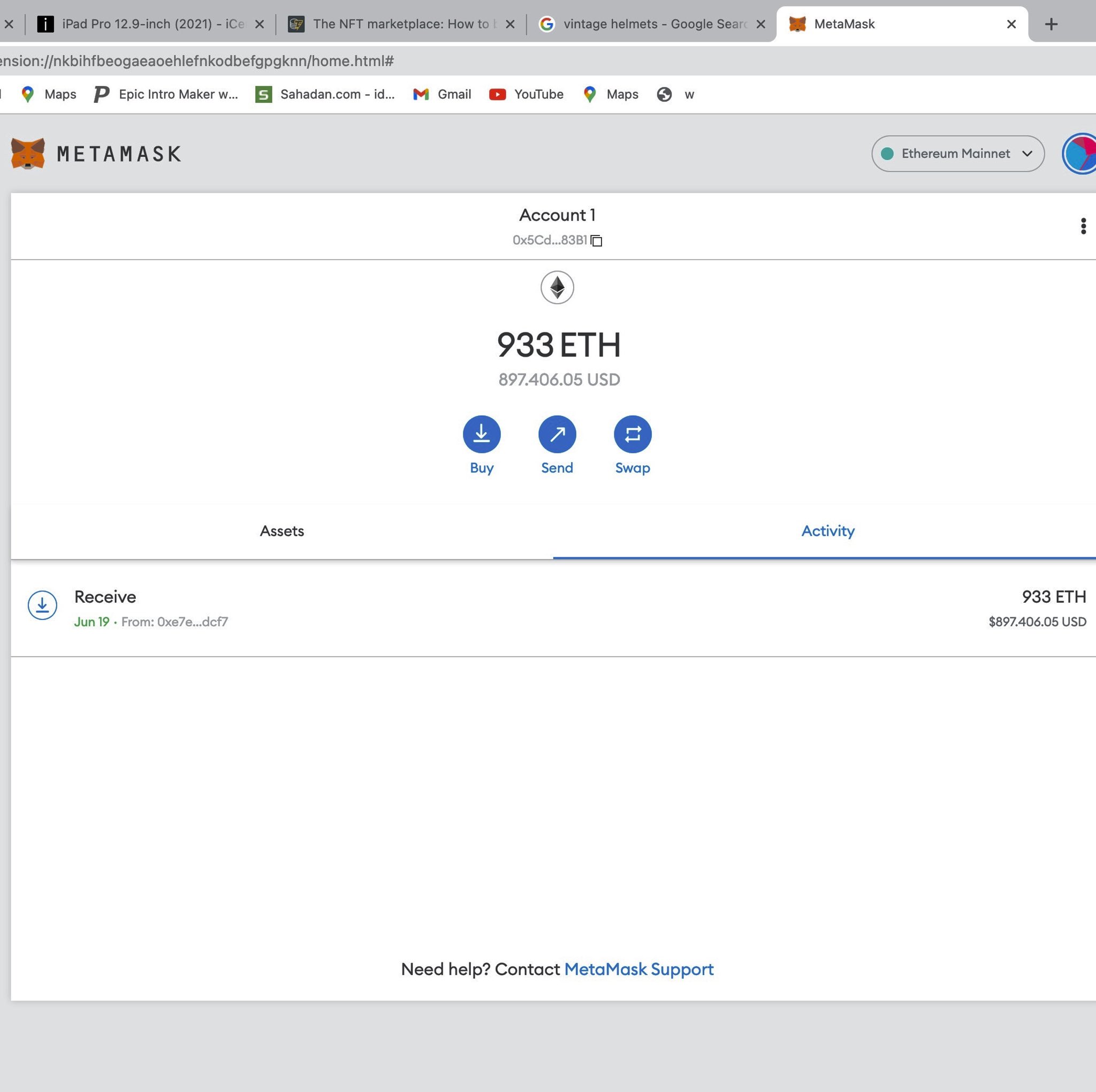Open a new browser tab with the plus button
This screenshot has height=1092, width=1096.
1050,24
